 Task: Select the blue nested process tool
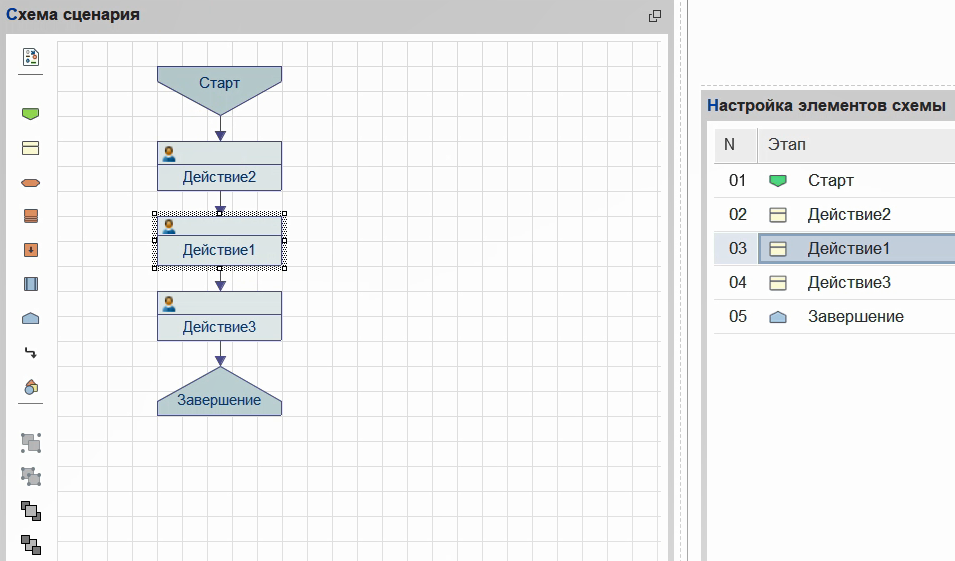click(30, 284)
